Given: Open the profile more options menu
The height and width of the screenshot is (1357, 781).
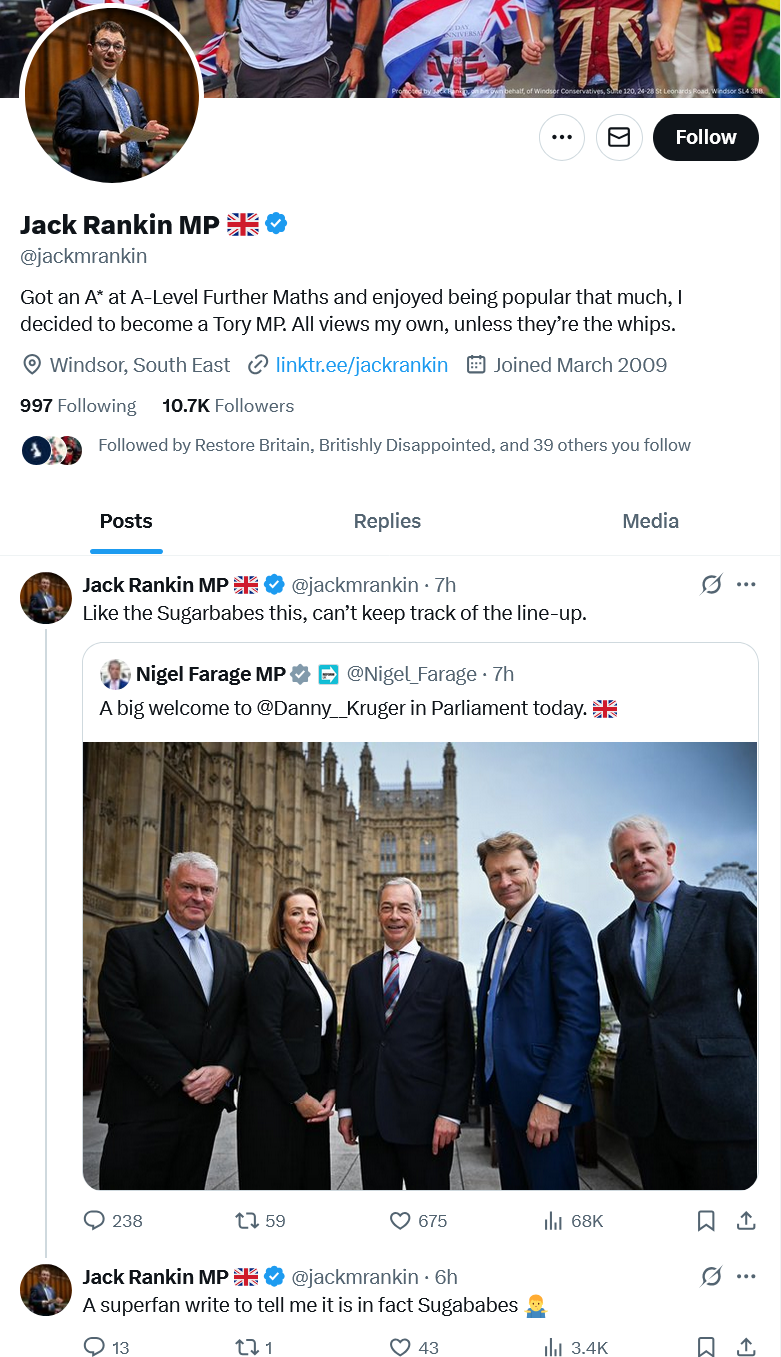Looking at the screenshot, I should click(561, 138).
